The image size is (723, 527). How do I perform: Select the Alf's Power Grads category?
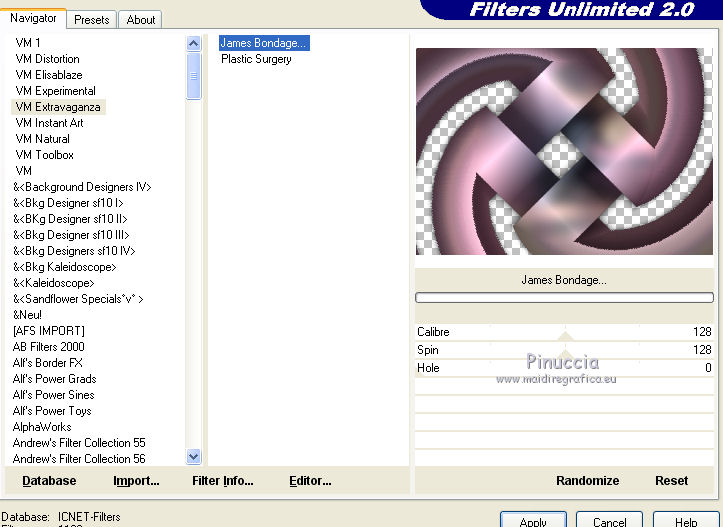pos(54,379)
